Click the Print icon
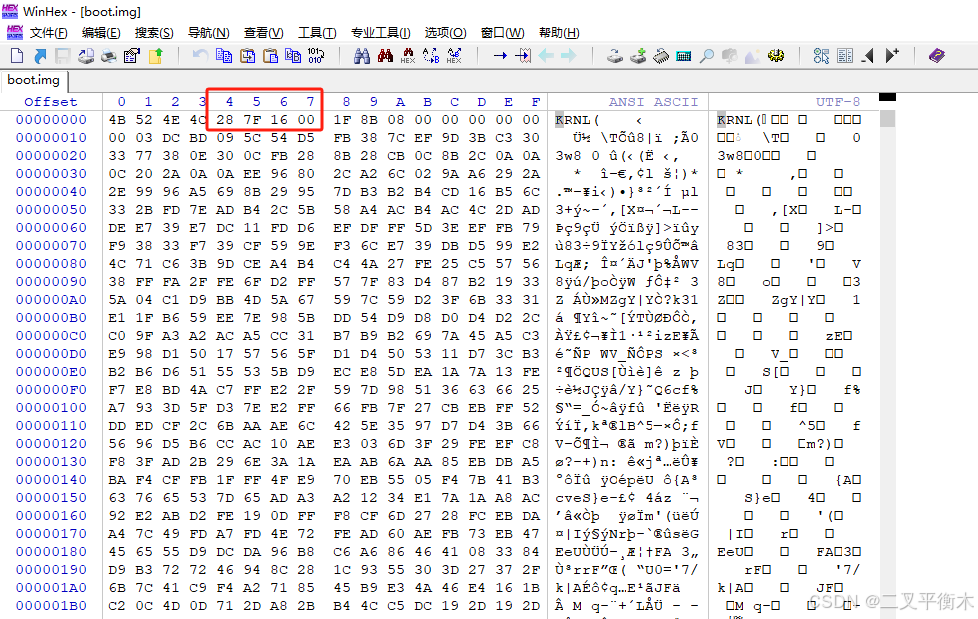Screen dimensions: 978x619 [109, 56]
